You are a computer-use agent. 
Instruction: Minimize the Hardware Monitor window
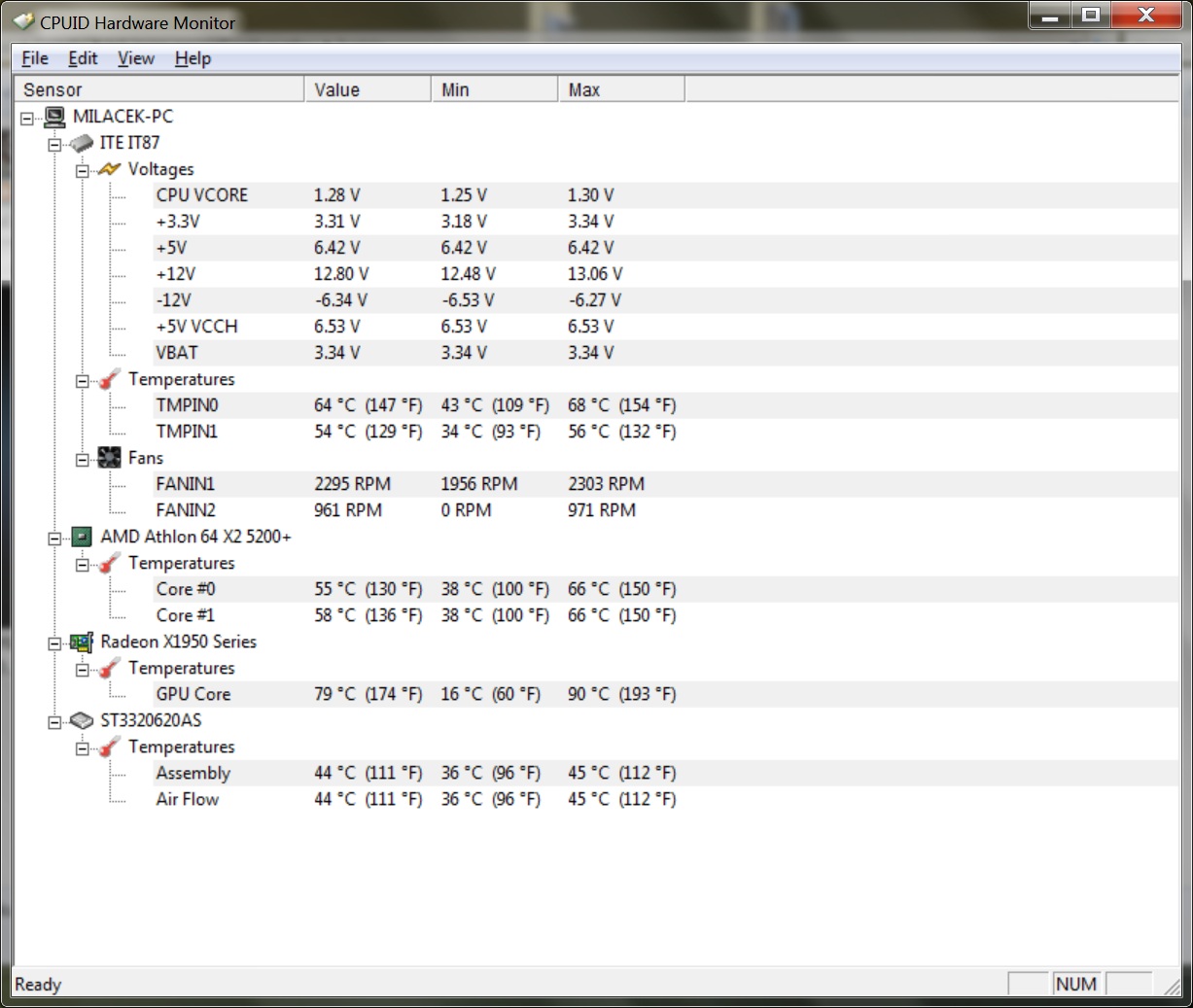(1050, 15)
